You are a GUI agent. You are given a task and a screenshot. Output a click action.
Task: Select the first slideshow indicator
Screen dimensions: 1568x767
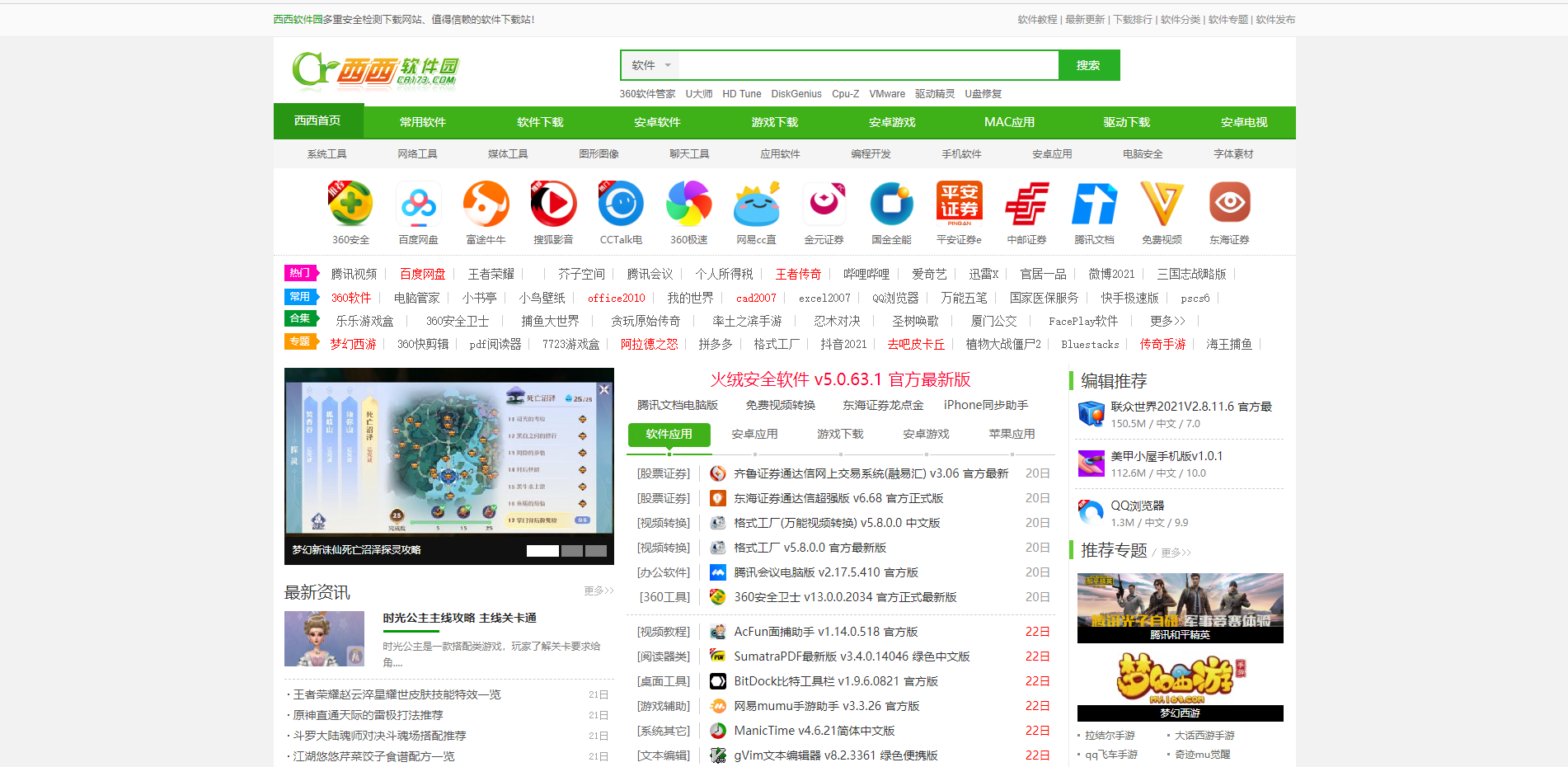coord(542,551)
